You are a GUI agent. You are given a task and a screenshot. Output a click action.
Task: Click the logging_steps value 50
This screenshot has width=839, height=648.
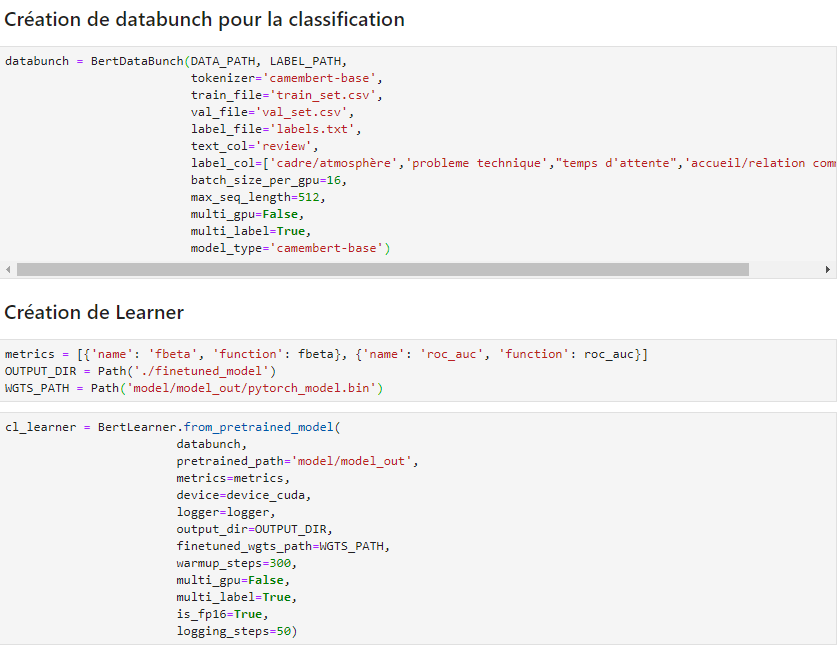284,631
